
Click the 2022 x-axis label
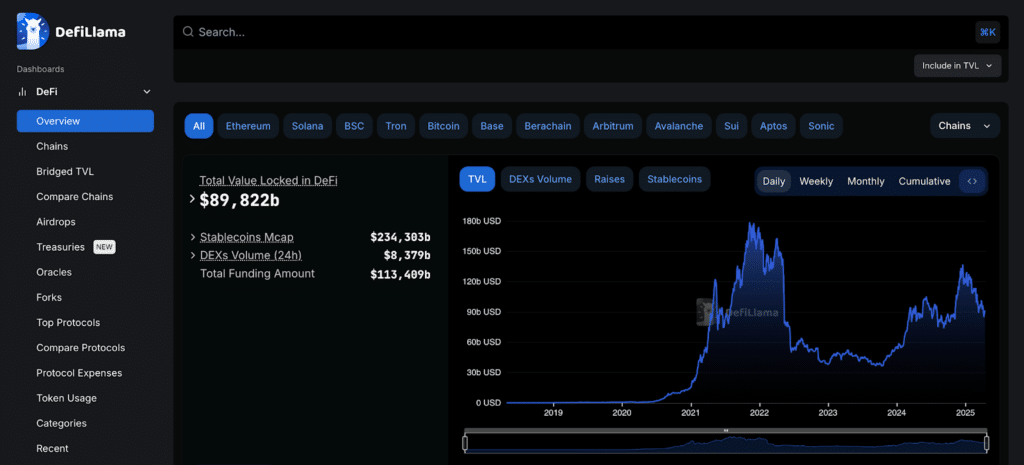coord(759,413)
